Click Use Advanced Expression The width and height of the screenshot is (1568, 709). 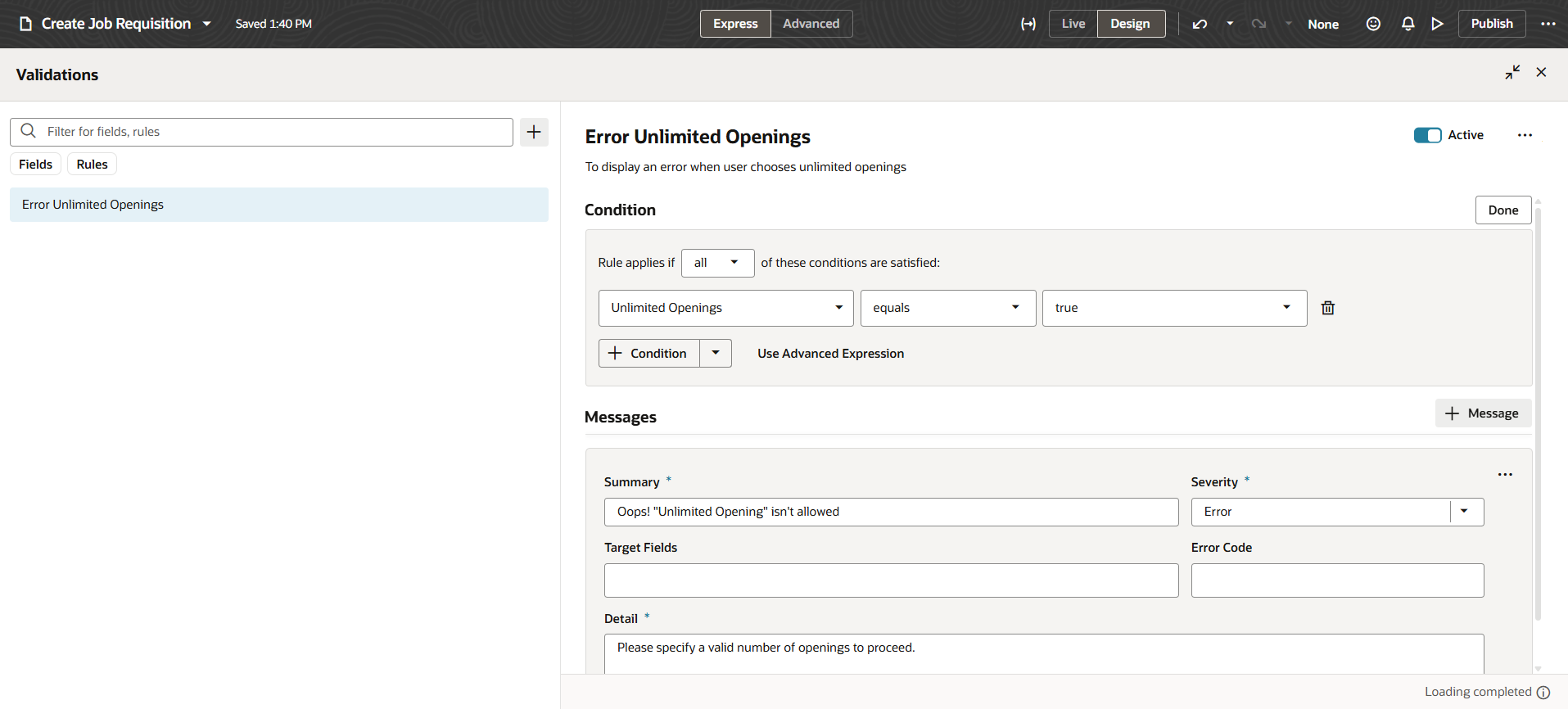830,354
